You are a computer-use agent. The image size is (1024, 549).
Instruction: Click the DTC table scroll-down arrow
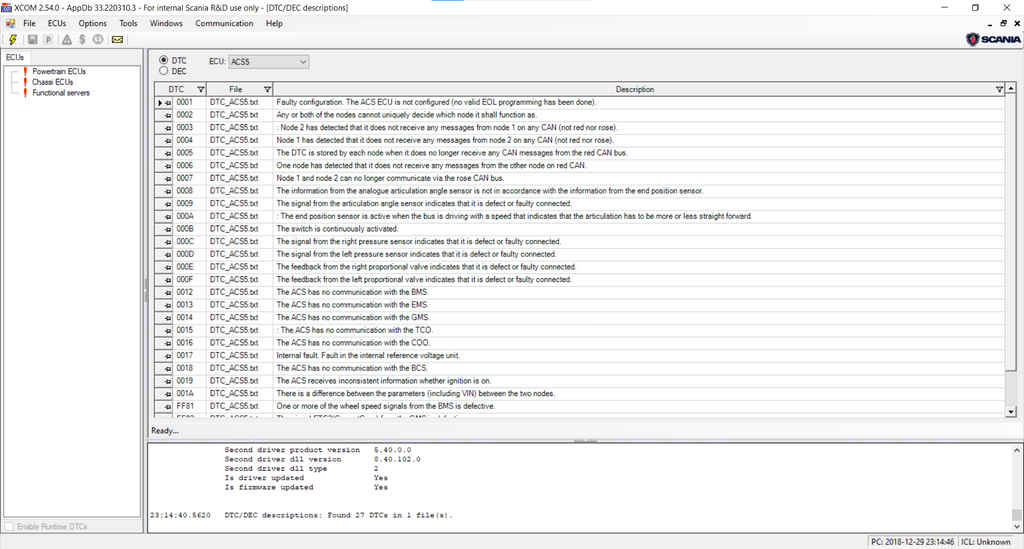(x=1011, y=411)
